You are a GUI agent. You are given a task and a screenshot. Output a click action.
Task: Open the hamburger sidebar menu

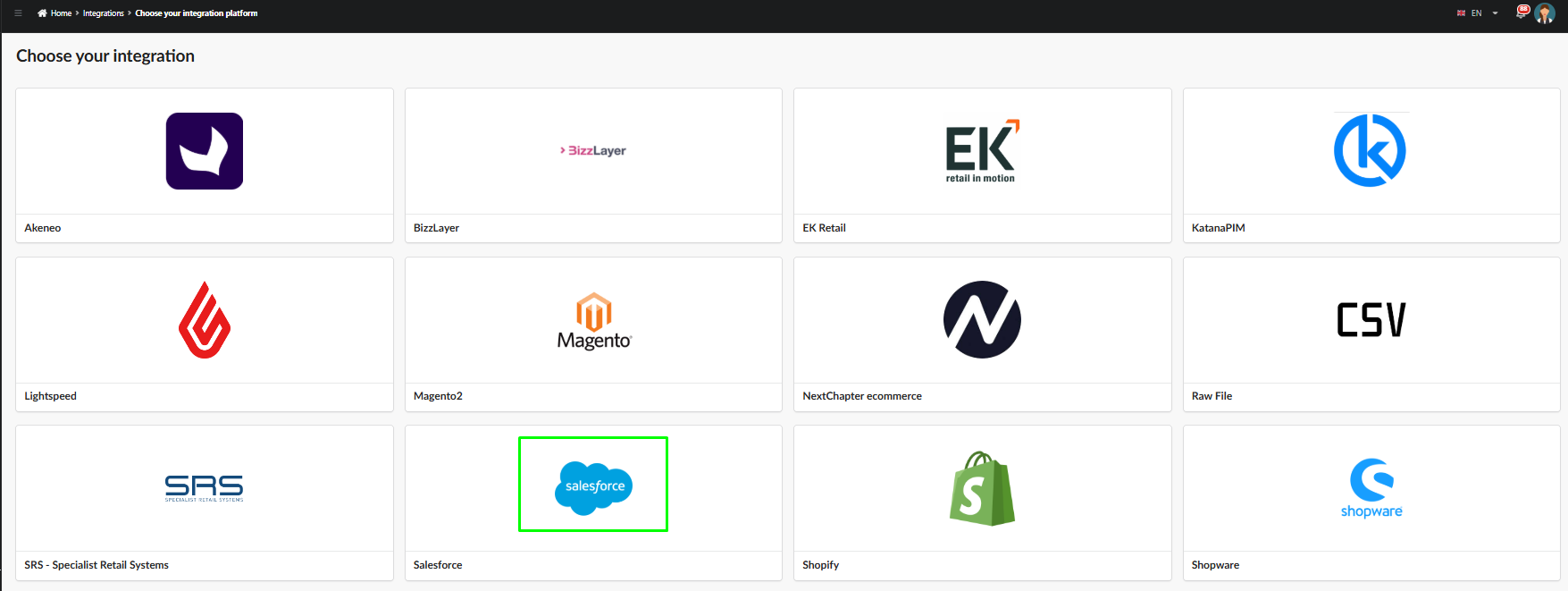tap(18, 13)
